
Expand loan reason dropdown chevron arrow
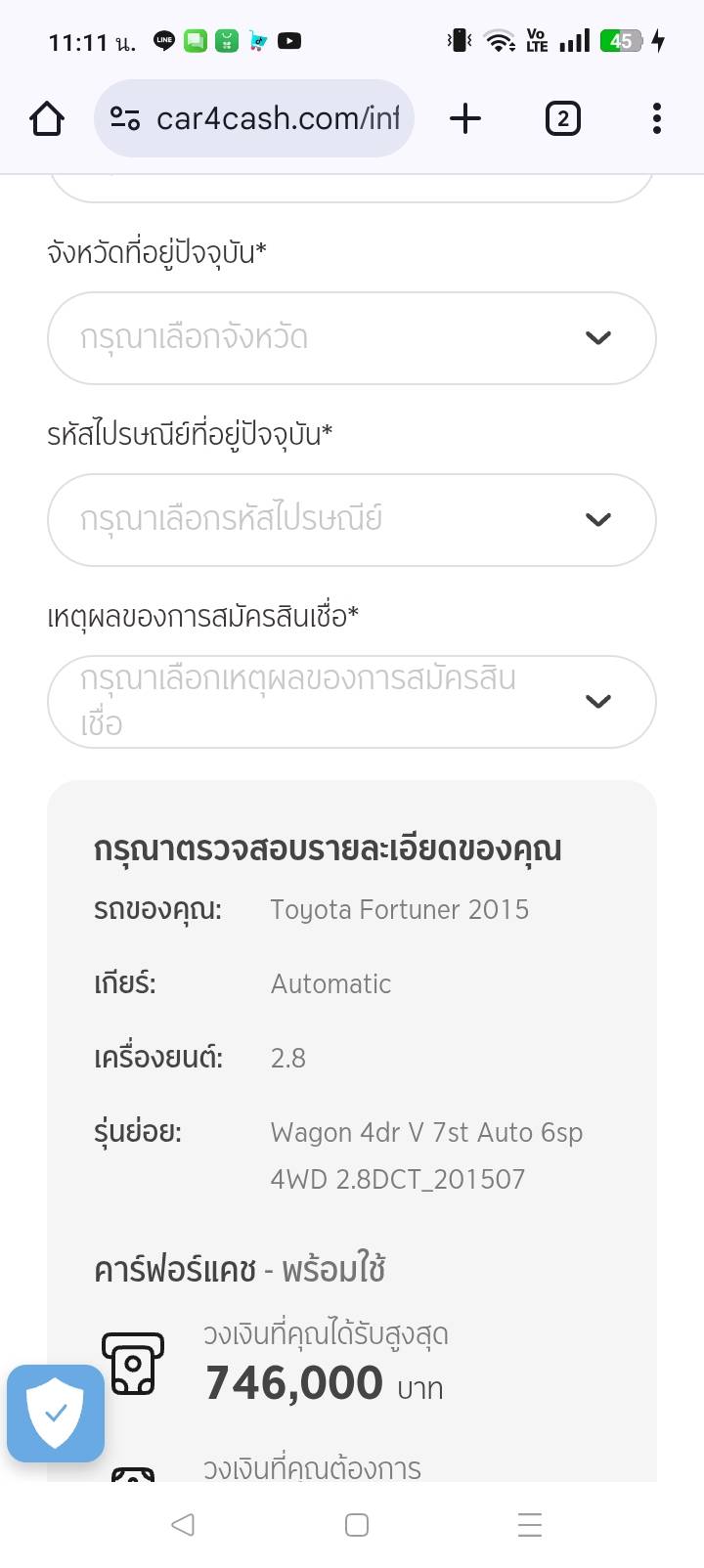pos(597,701)
